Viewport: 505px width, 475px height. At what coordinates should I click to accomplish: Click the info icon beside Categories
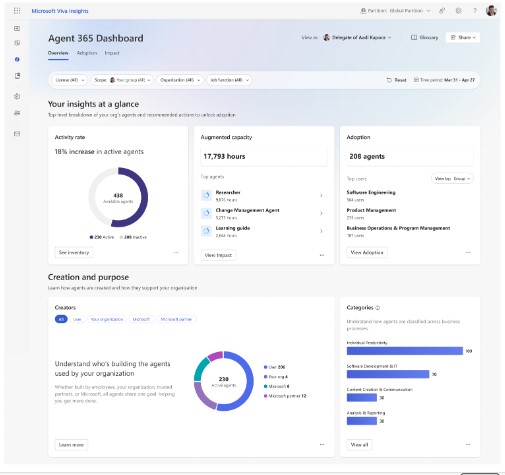[378, 308]
